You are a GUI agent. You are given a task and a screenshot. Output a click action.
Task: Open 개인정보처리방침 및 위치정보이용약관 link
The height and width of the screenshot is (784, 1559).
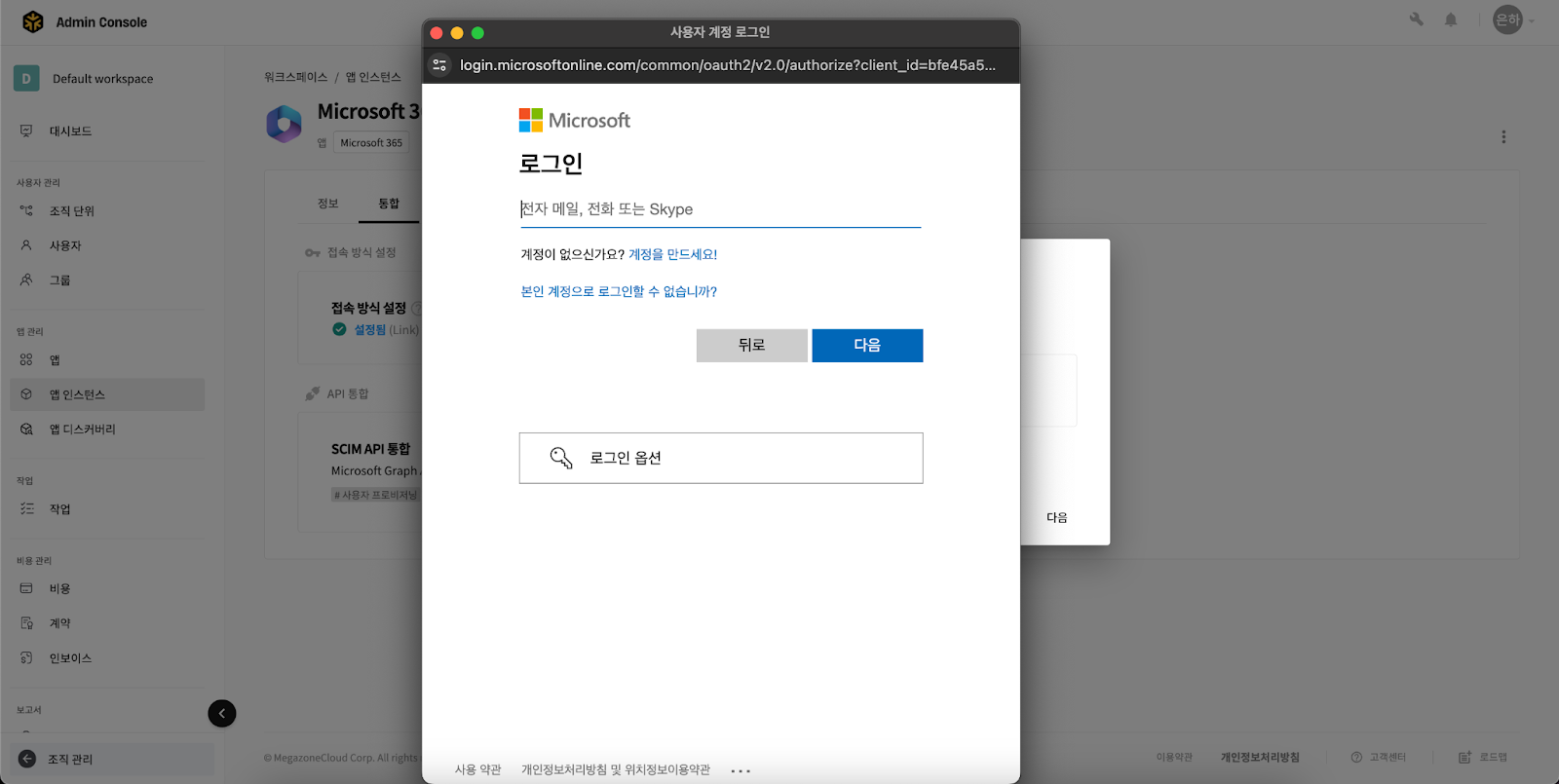(616, 769)
